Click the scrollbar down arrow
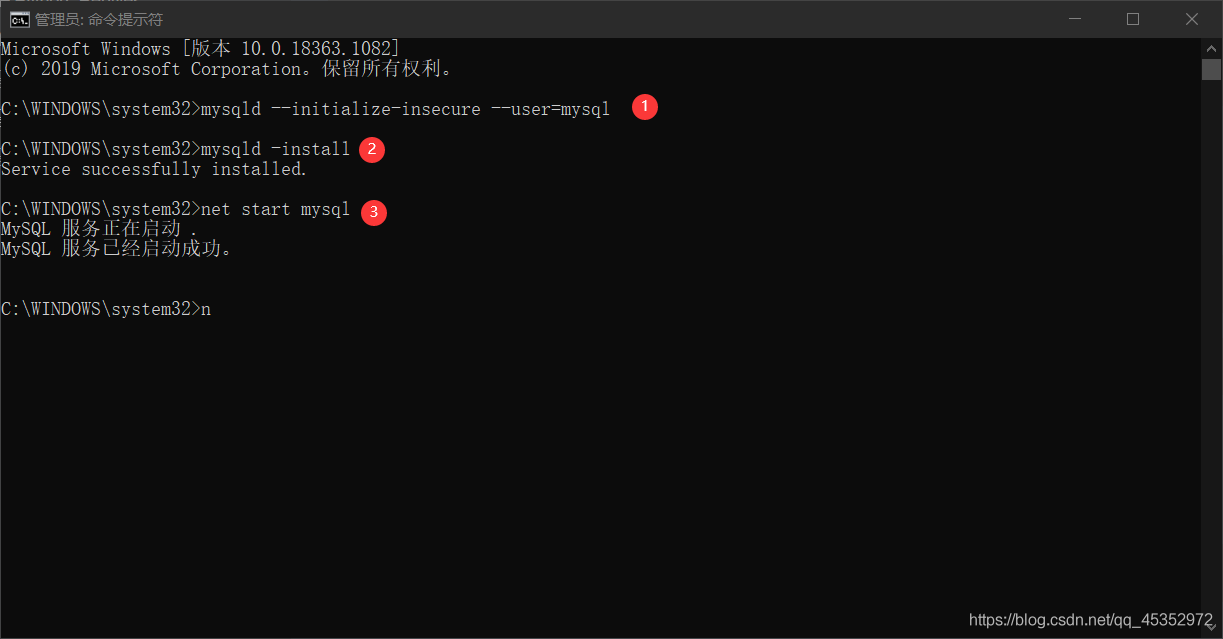This screenshot has width=1223, height=639. (1211, 628)
